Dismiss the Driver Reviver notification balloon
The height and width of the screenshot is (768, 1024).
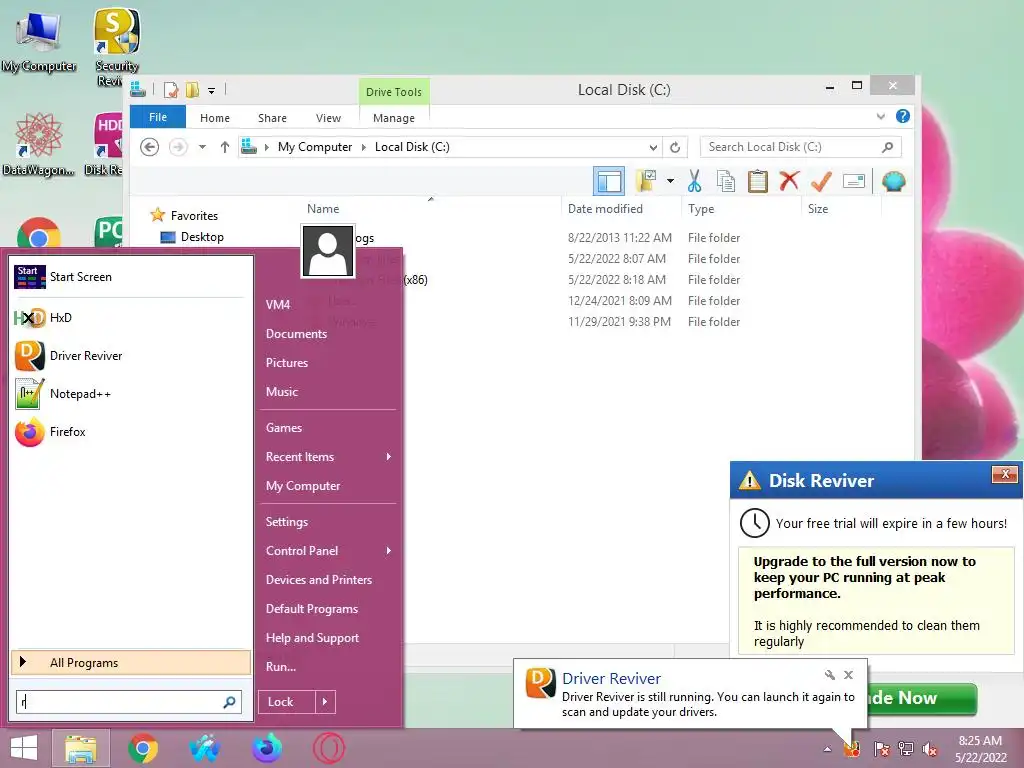(848, 675)
